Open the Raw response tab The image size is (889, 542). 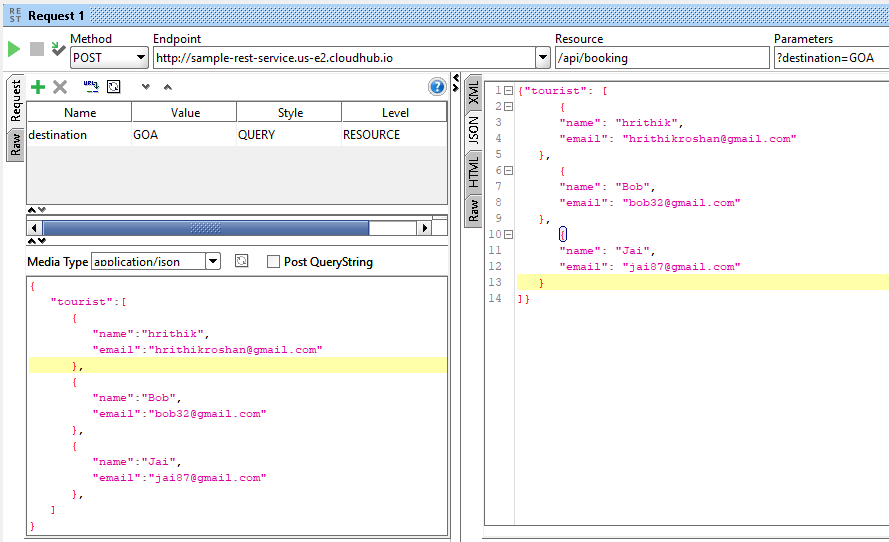tap(473, 210)
